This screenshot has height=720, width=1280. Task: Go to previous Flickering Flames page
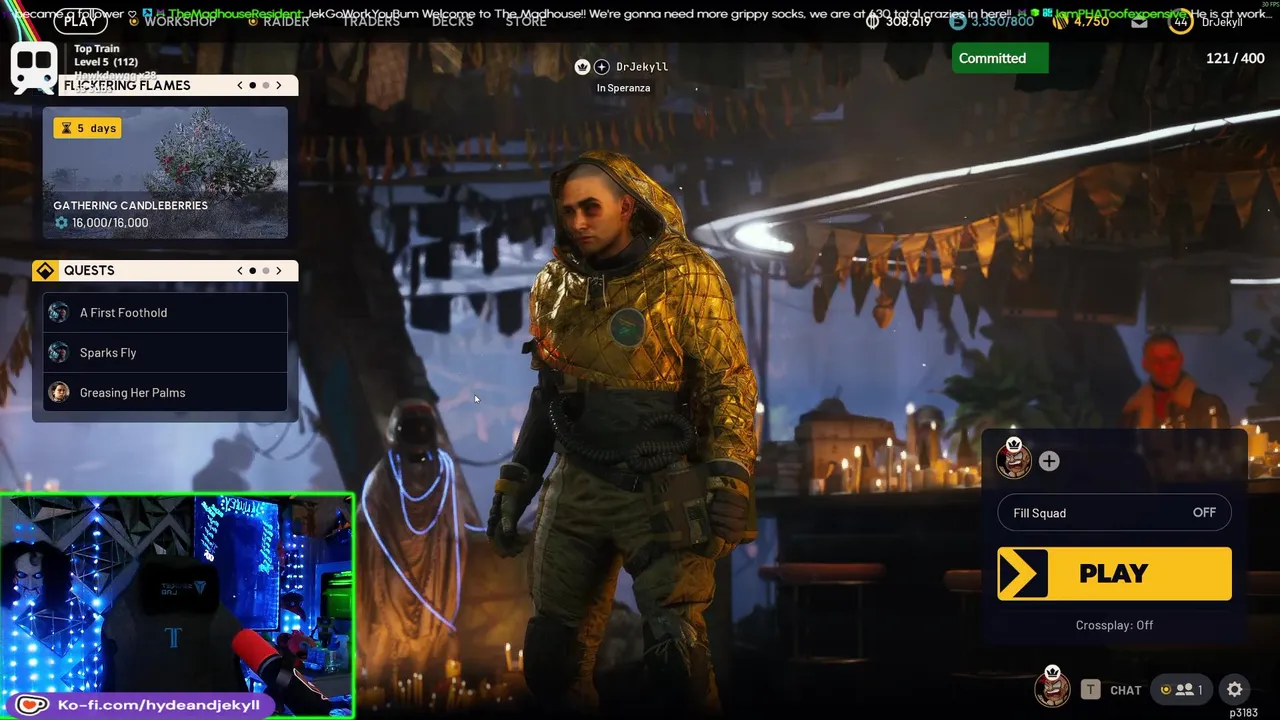[x=240, y=85]
